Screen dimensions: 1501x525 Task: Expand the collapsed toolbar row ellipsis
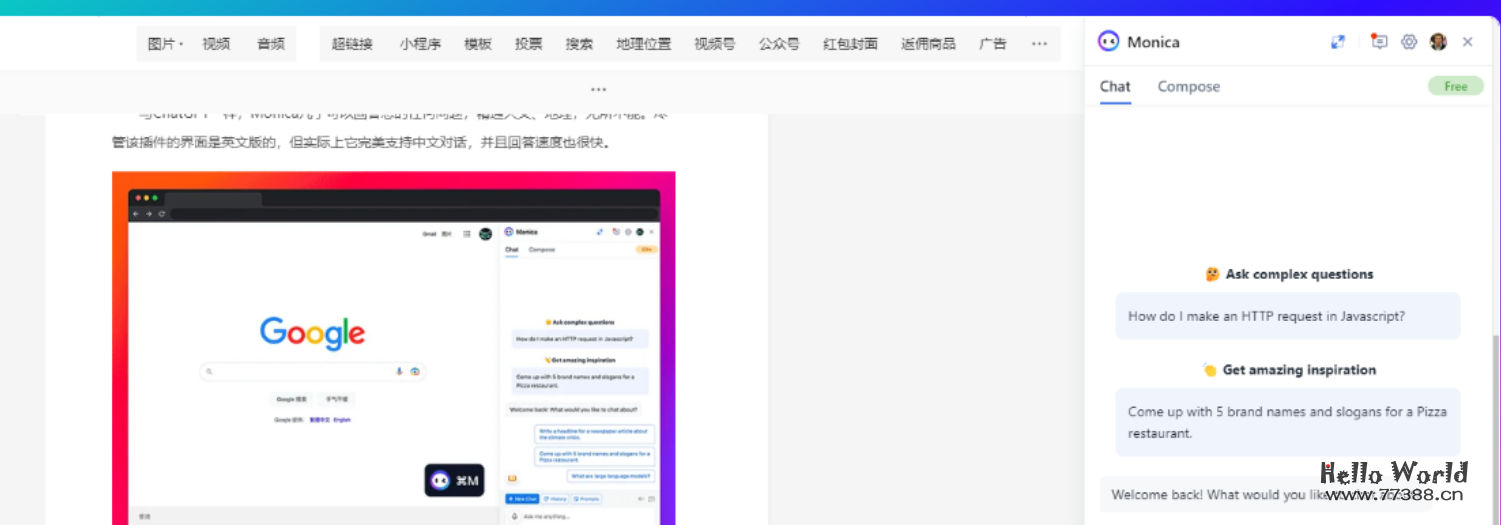tap(599, 90)
